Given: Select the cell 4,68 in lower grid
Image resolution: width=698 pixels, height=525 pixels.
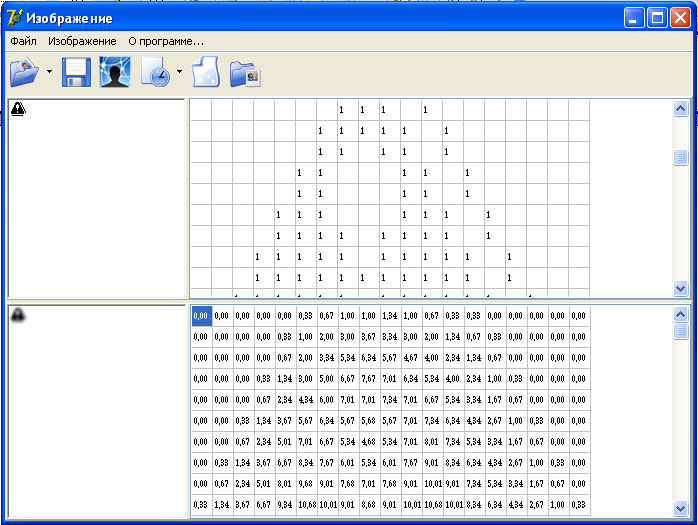Looking at the screenshot, I should point(369,442).
